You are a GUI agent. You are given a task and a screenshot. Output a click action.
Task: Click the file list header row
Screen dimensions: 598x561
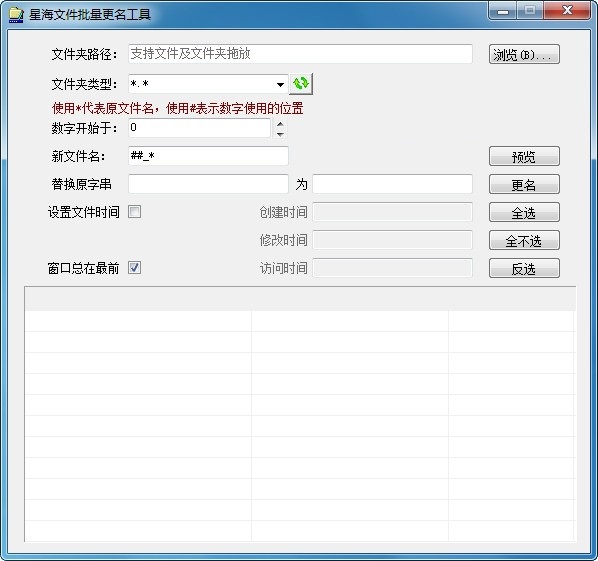point(300,299)
